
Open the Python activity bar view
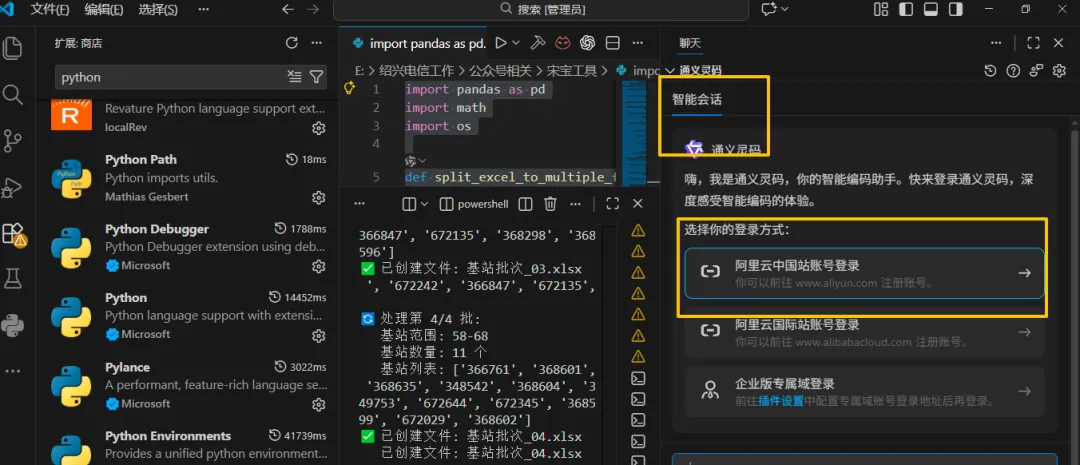point(12,324)
